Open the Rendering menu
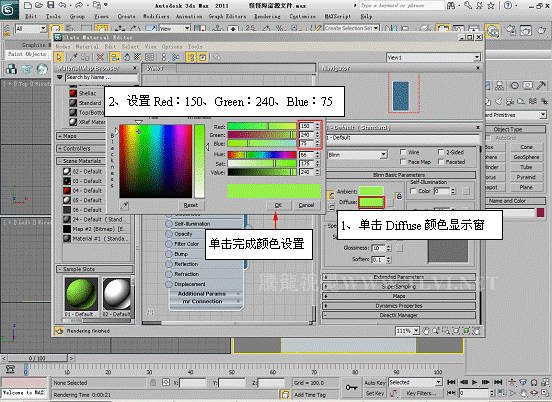Screen dimensions: 552x402 (267, 16)
